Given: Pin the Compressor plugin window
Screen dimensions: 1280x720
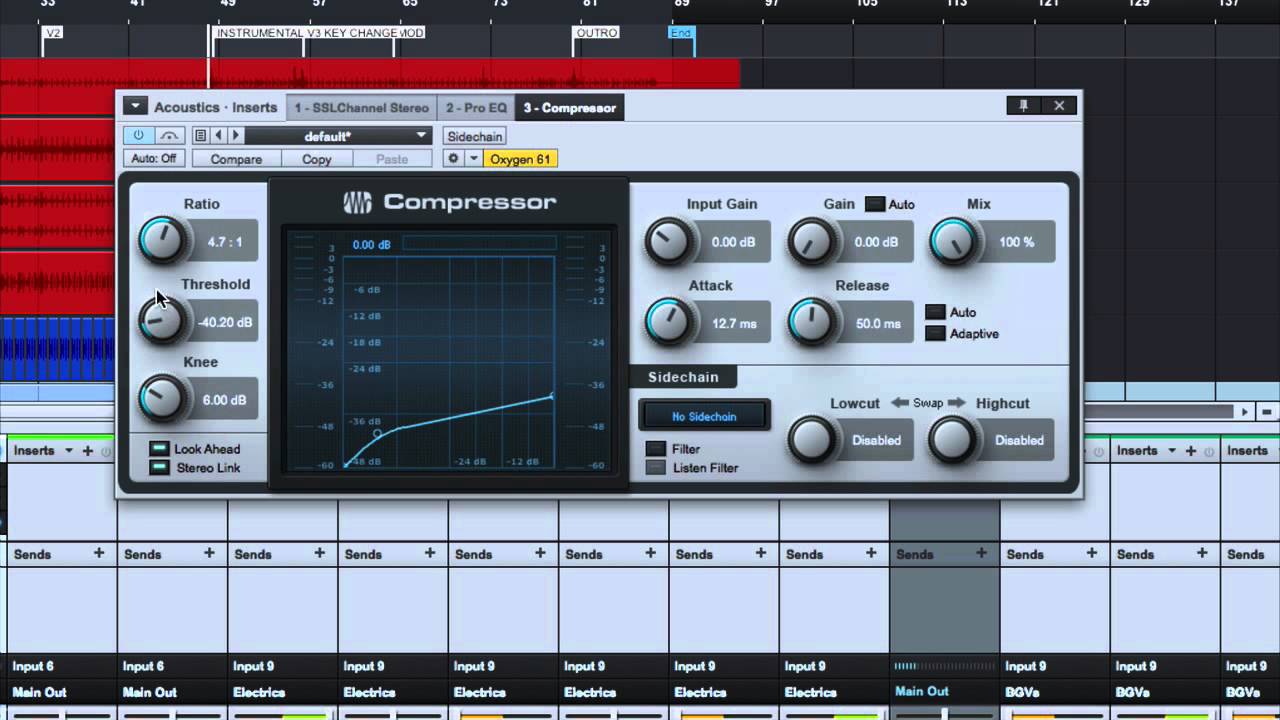Looking at the screenshot, I should point(1024,105).
